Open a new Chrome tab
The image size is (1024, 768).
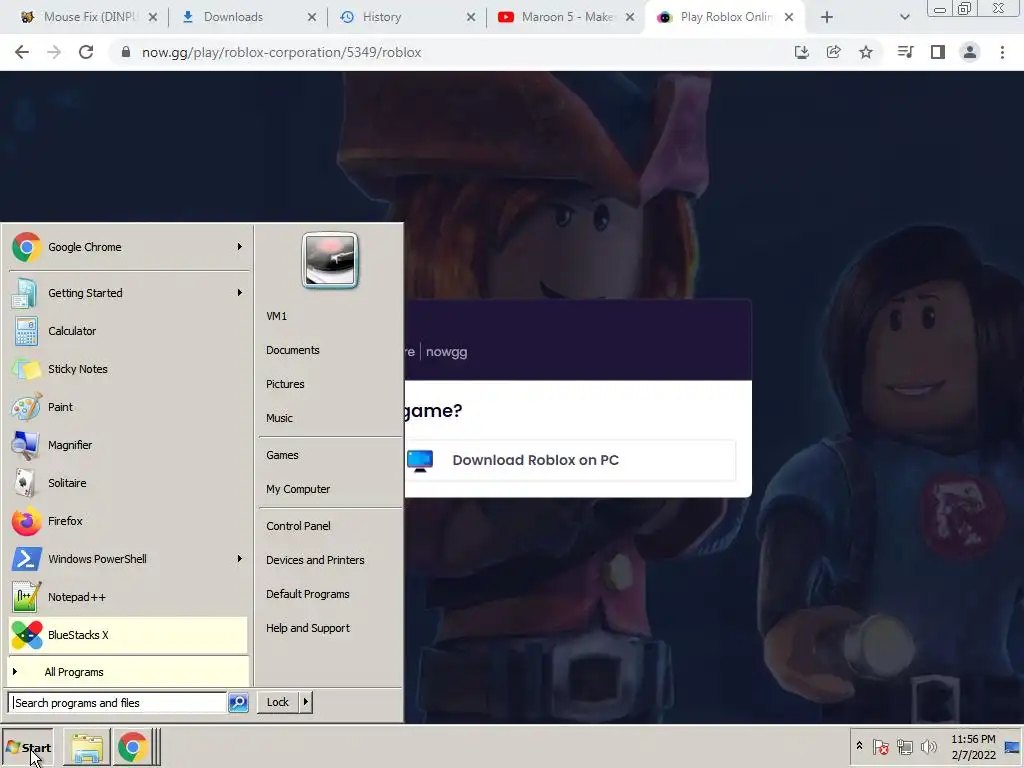(x=827, y=18)
